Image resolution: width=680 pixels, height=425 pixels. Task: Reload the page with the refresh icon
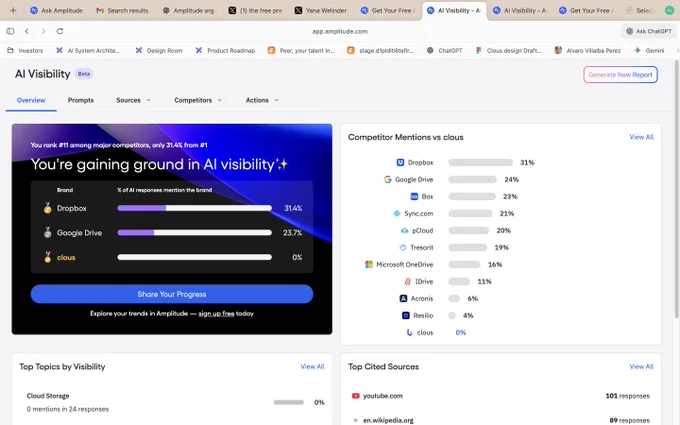(60, 31)
